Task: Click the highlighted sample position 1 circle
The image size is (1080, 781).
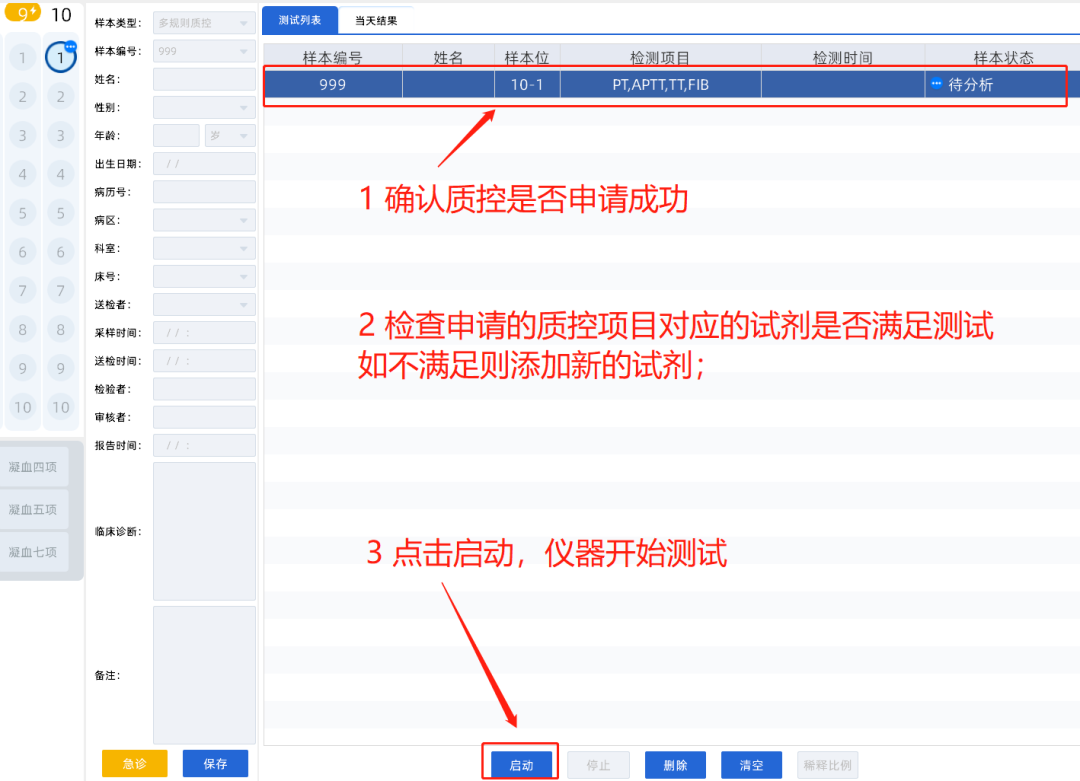Action: pos(61,59)
